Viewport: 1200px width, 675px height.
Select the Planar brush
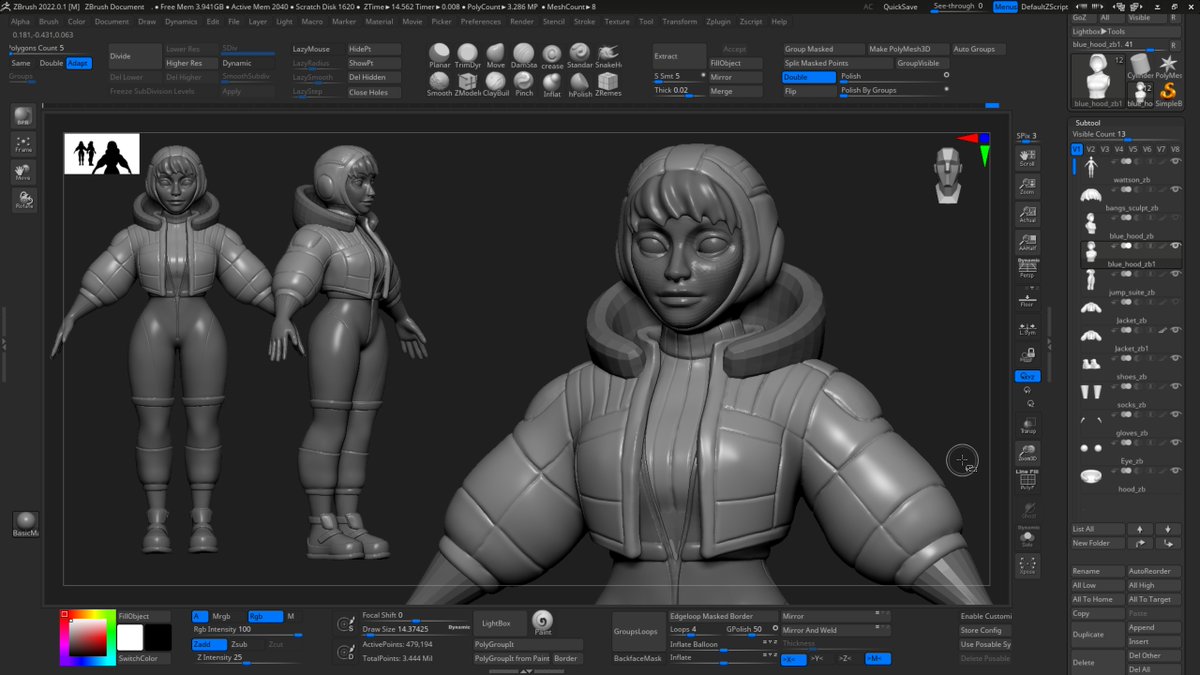click(440, 55)
